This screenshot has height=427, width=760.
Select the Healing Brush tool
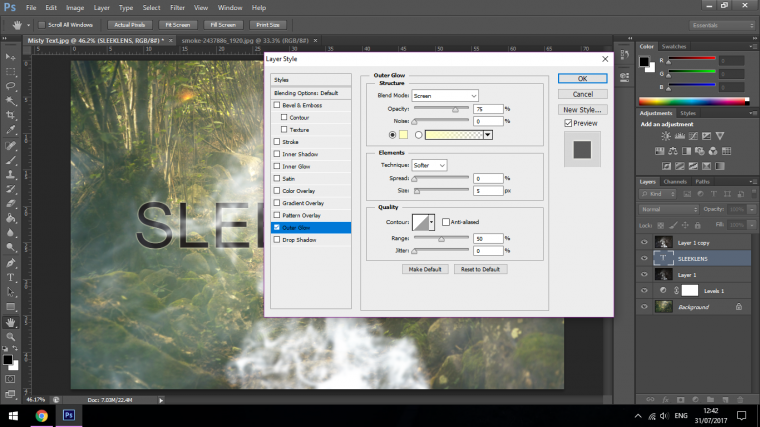pyautogui.click(x=10, y=145)
